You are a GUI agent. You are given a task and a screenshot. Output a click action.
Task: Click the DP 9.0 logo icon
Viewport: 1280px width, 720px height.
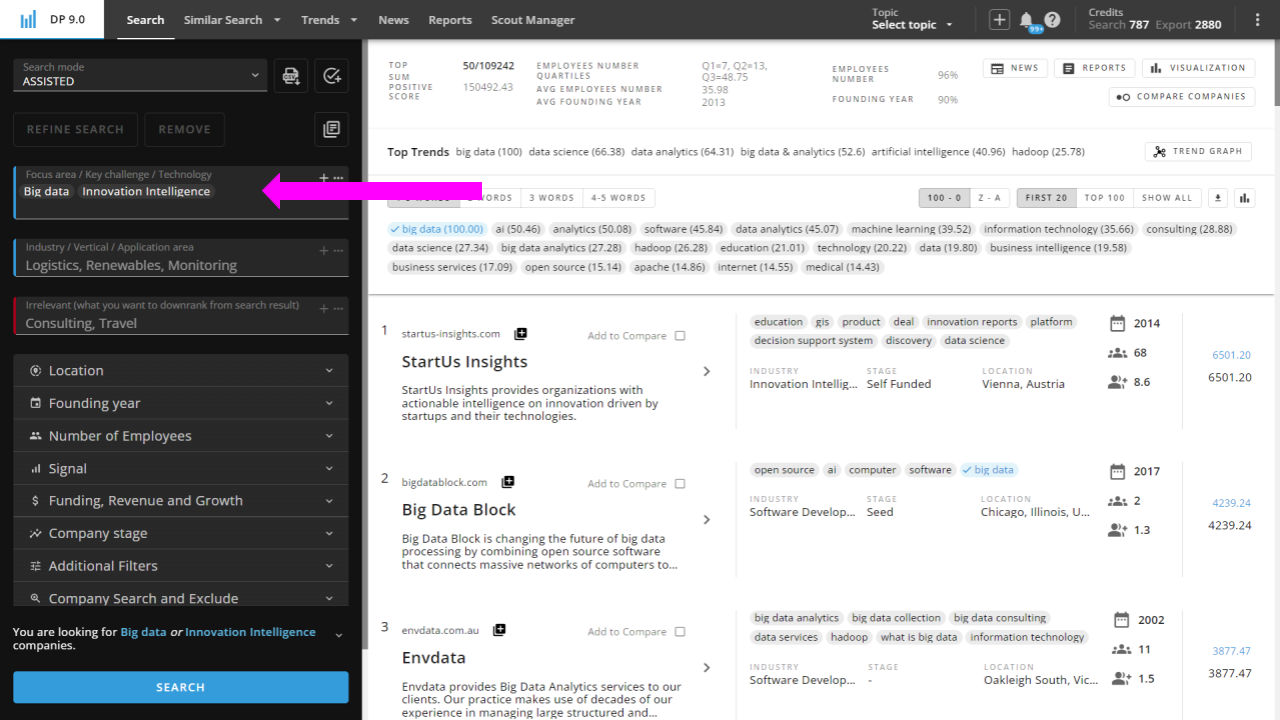28,20
